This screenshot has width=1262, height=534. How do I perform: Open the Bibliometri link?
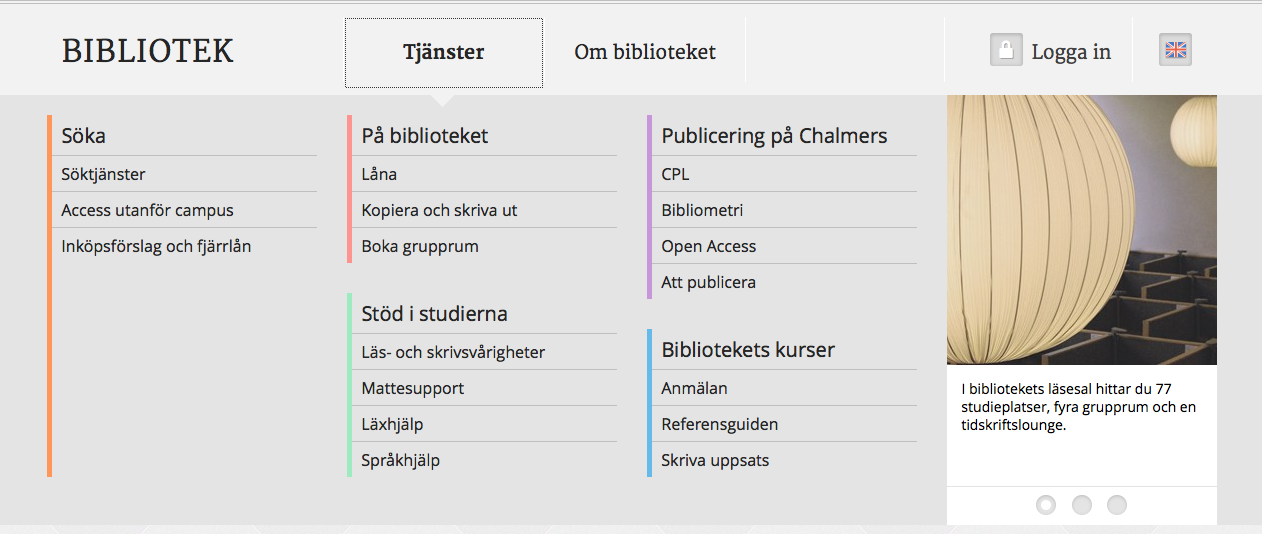pyautogui.click(x=702, y=210)
